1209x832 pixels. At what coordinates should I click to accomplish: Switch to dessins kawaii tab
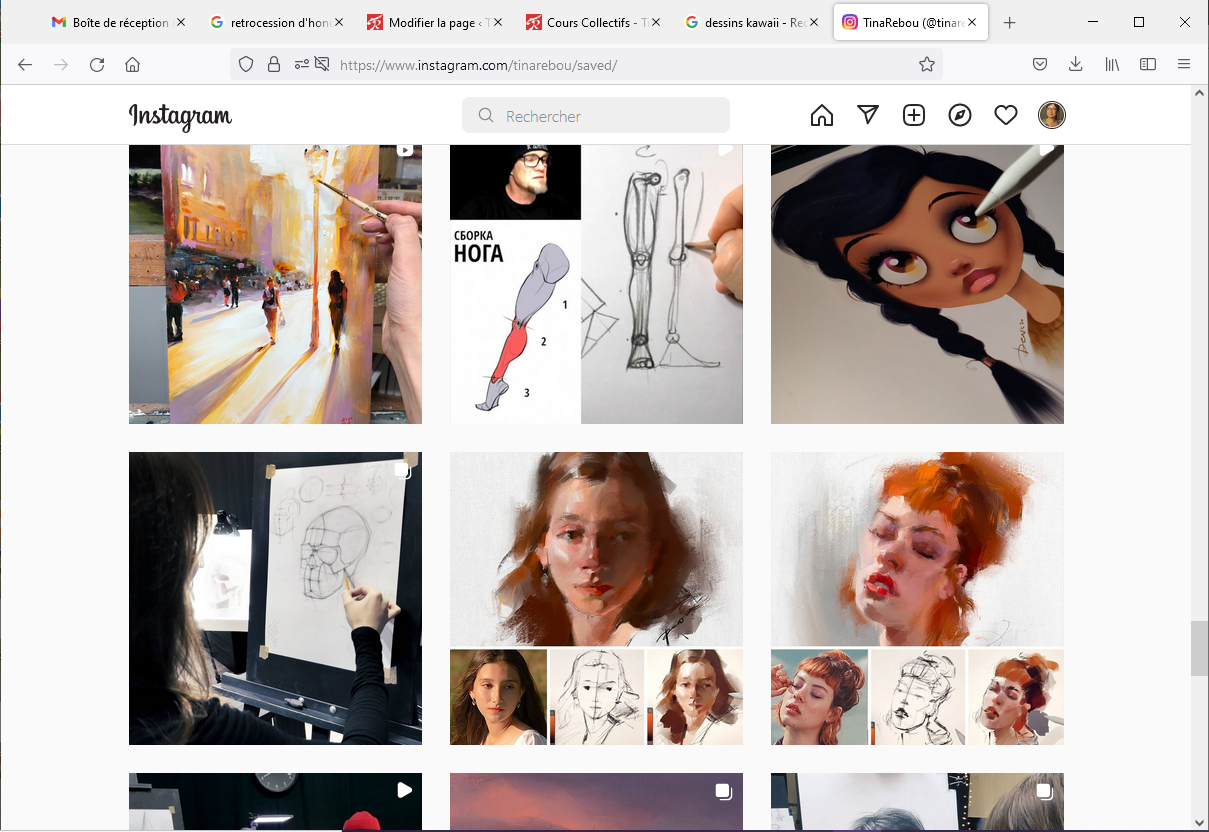click(746, 22)
